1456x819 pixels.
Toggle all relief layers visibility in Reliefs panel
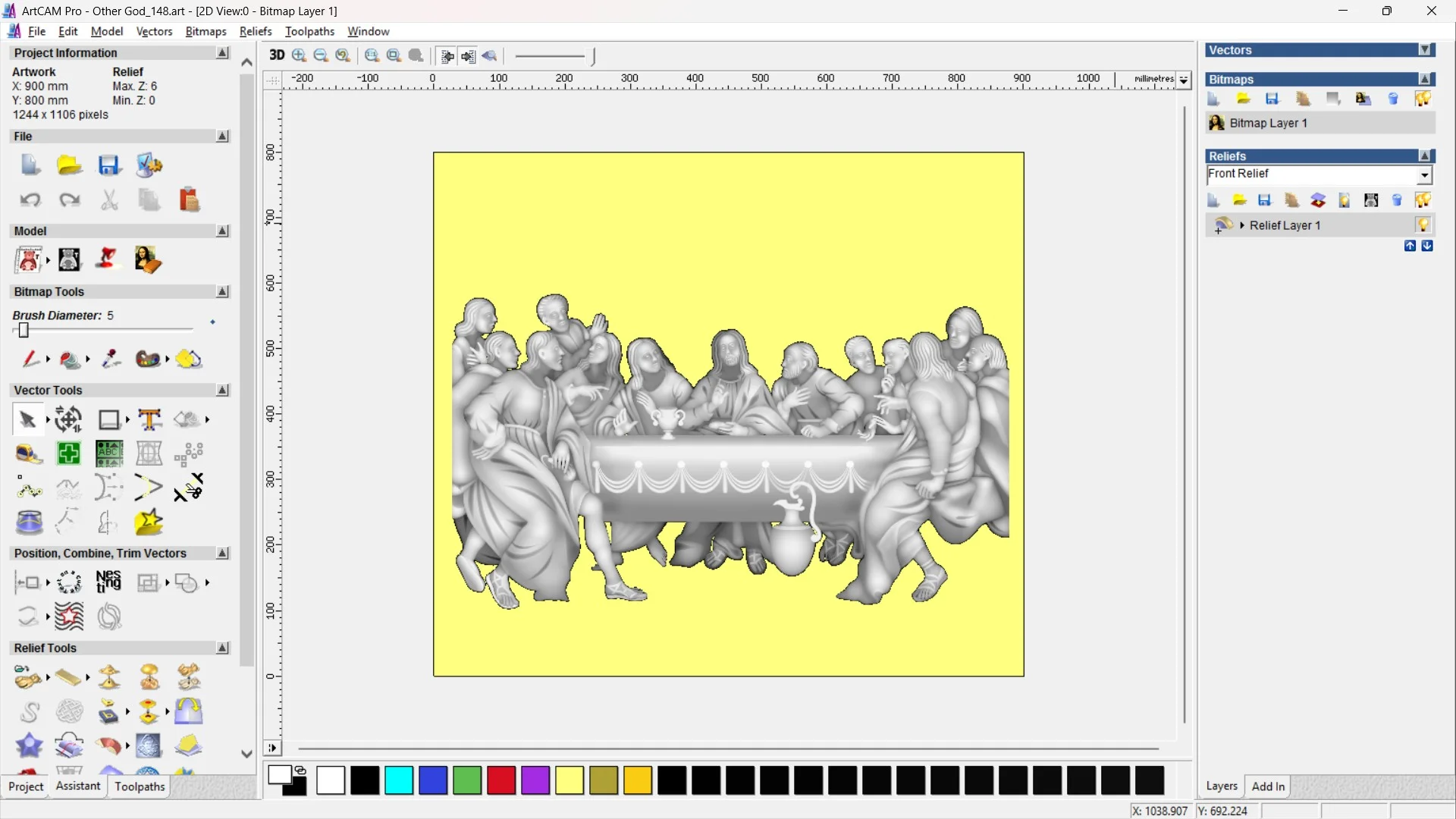pos(1423,199)
